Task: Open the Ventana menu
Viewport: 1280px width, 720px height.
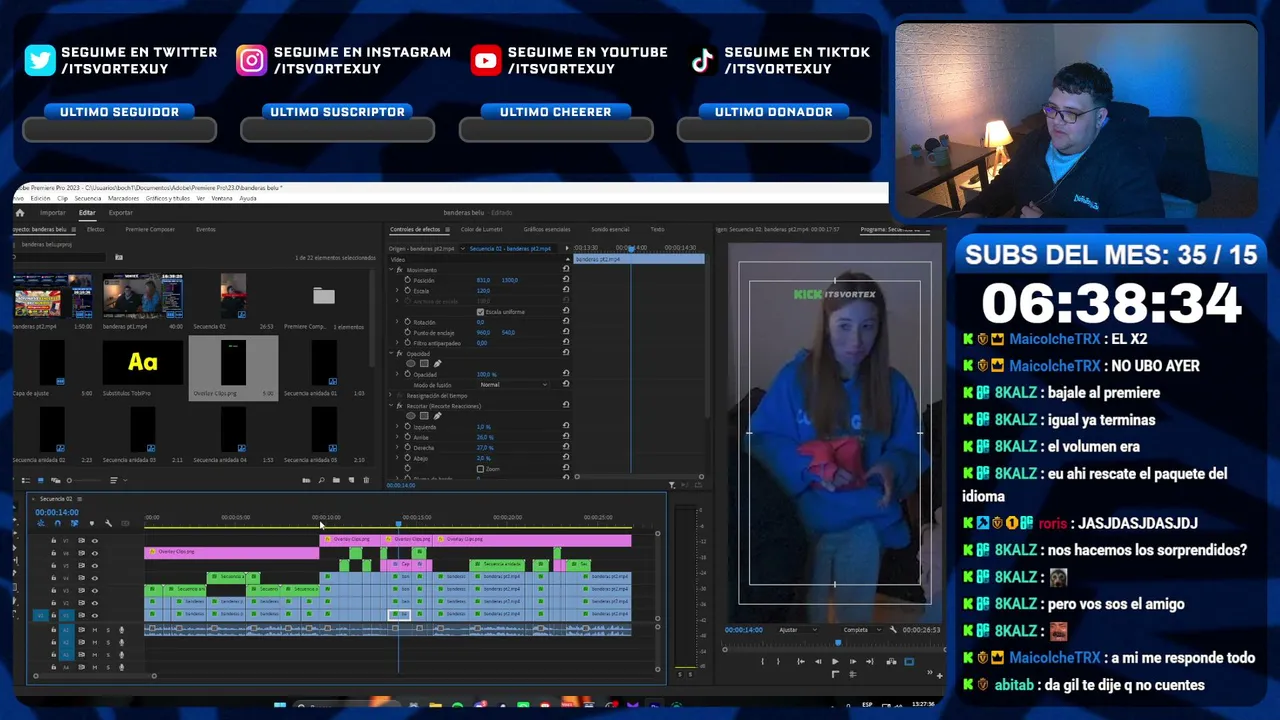Action: [x=222, y=198]
